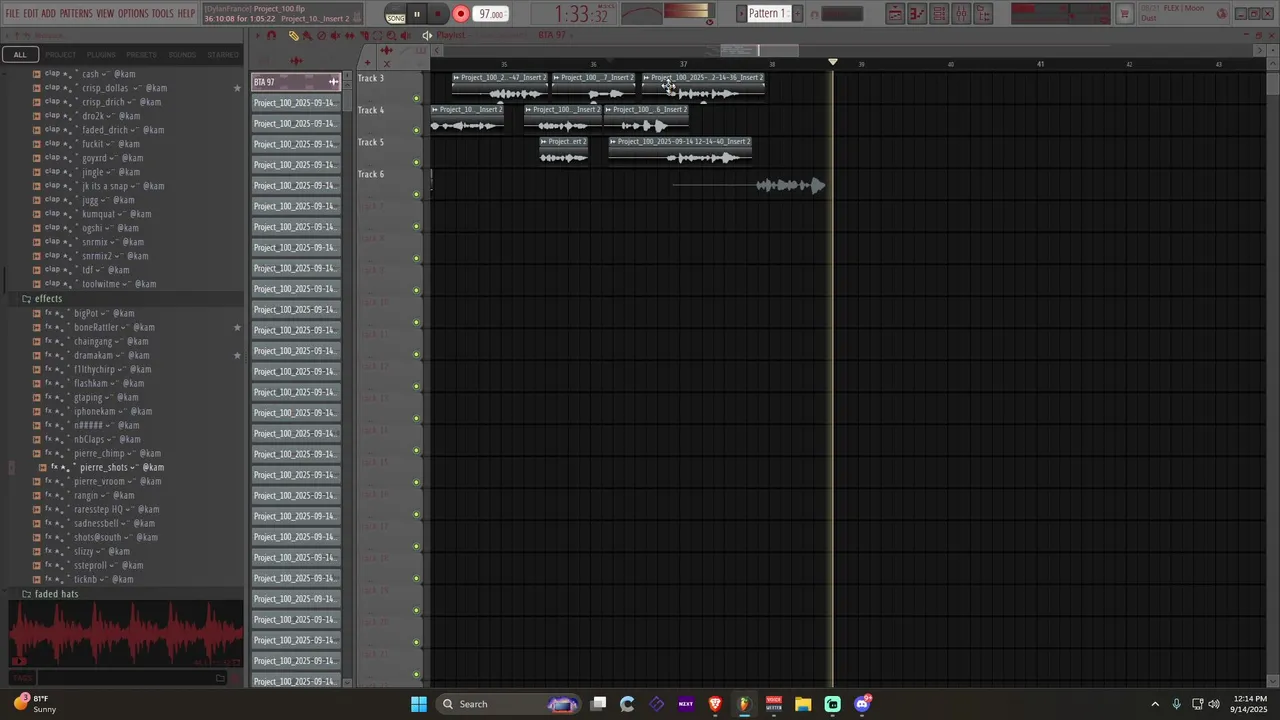This screenshot has height=720, width=1280.
Task: Click the playhead marker on timeline ruler
Action: [x=833, y=63]
